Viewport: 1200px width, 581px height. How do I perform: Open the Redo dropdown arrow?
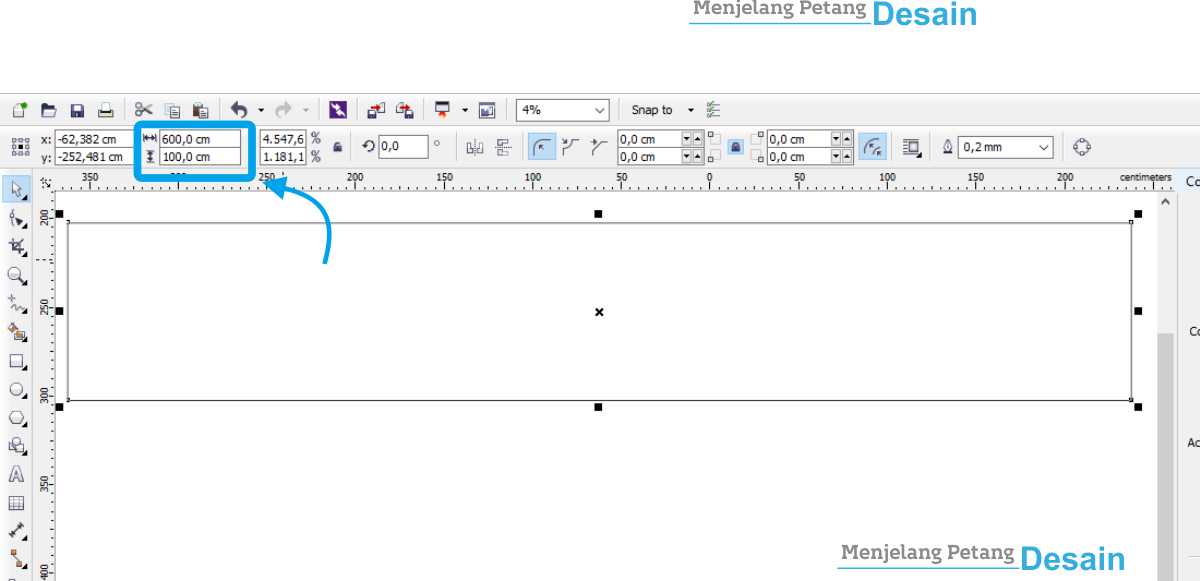click(x=306, y=109)
